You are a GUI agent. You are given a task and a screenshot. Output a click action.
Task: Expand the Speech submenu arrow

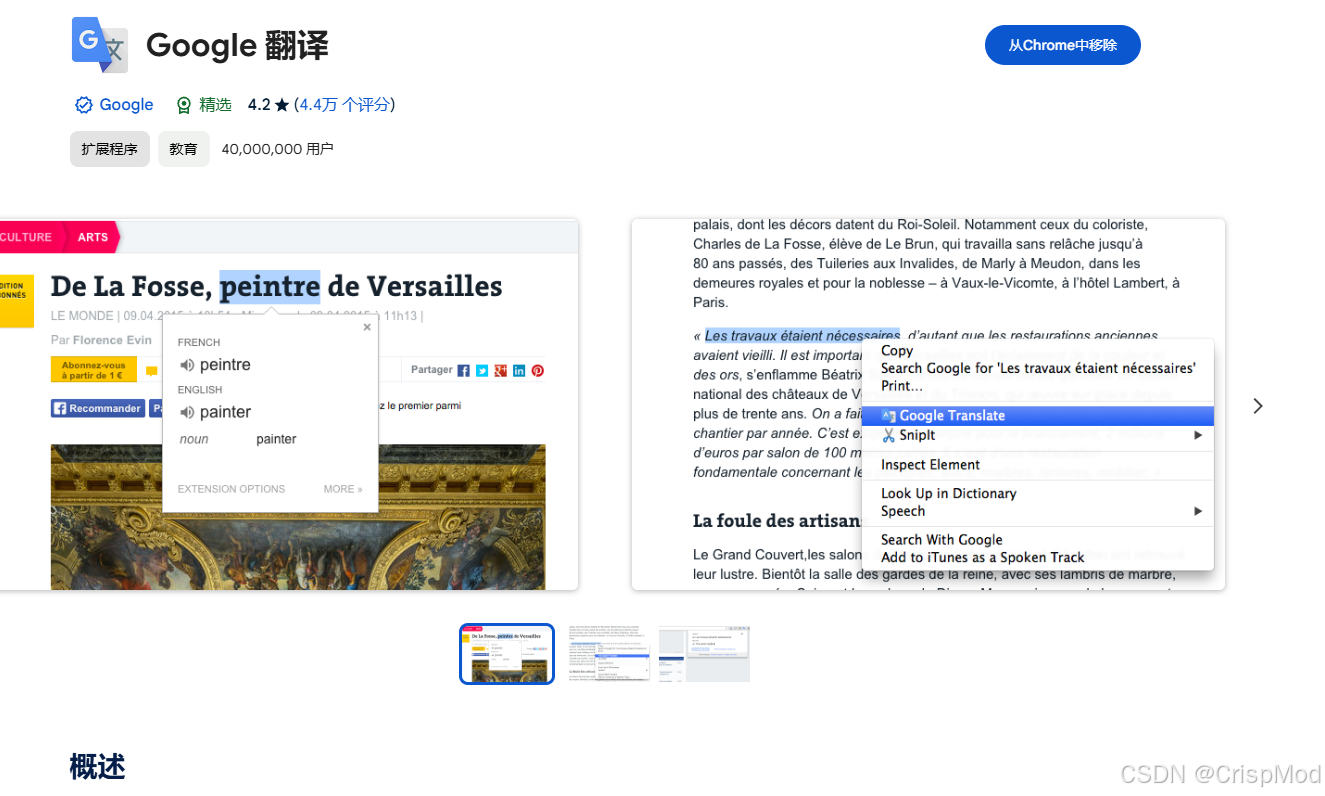[1198, 511]
